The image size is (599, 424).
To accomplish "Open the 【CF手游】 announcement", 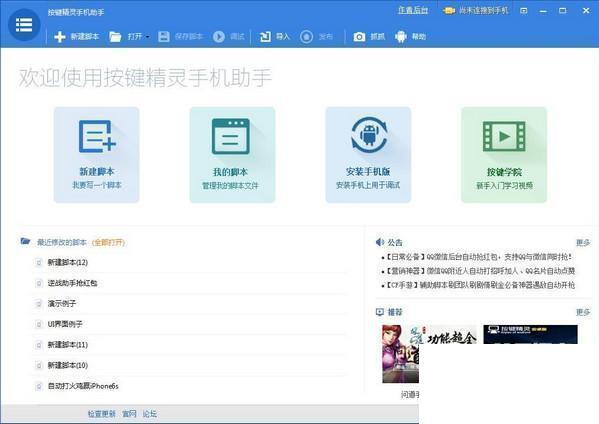I will click(480, 285).
